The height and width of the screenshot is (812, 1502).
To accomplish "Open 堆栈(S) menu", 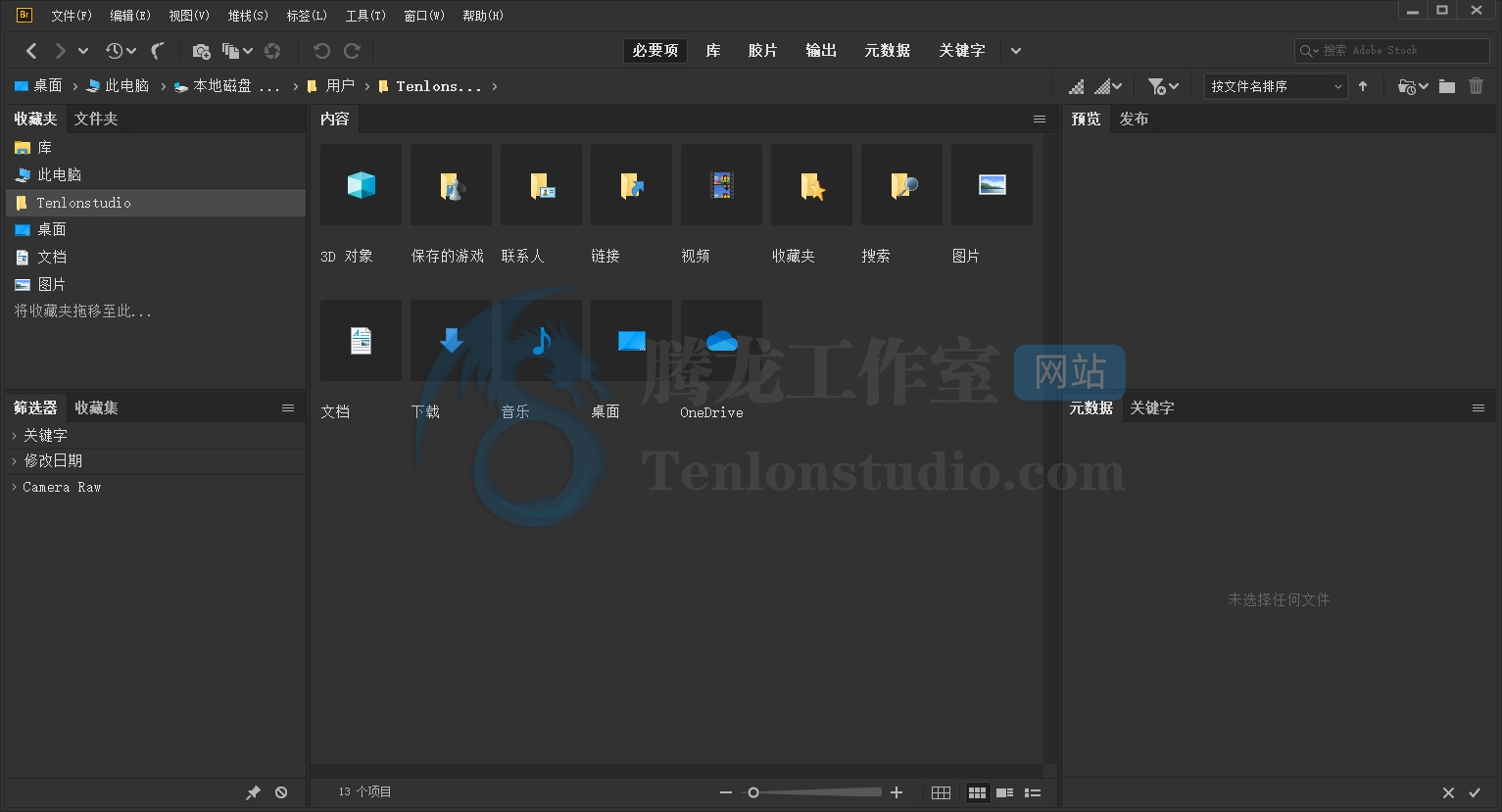I will tap(248, 16).
